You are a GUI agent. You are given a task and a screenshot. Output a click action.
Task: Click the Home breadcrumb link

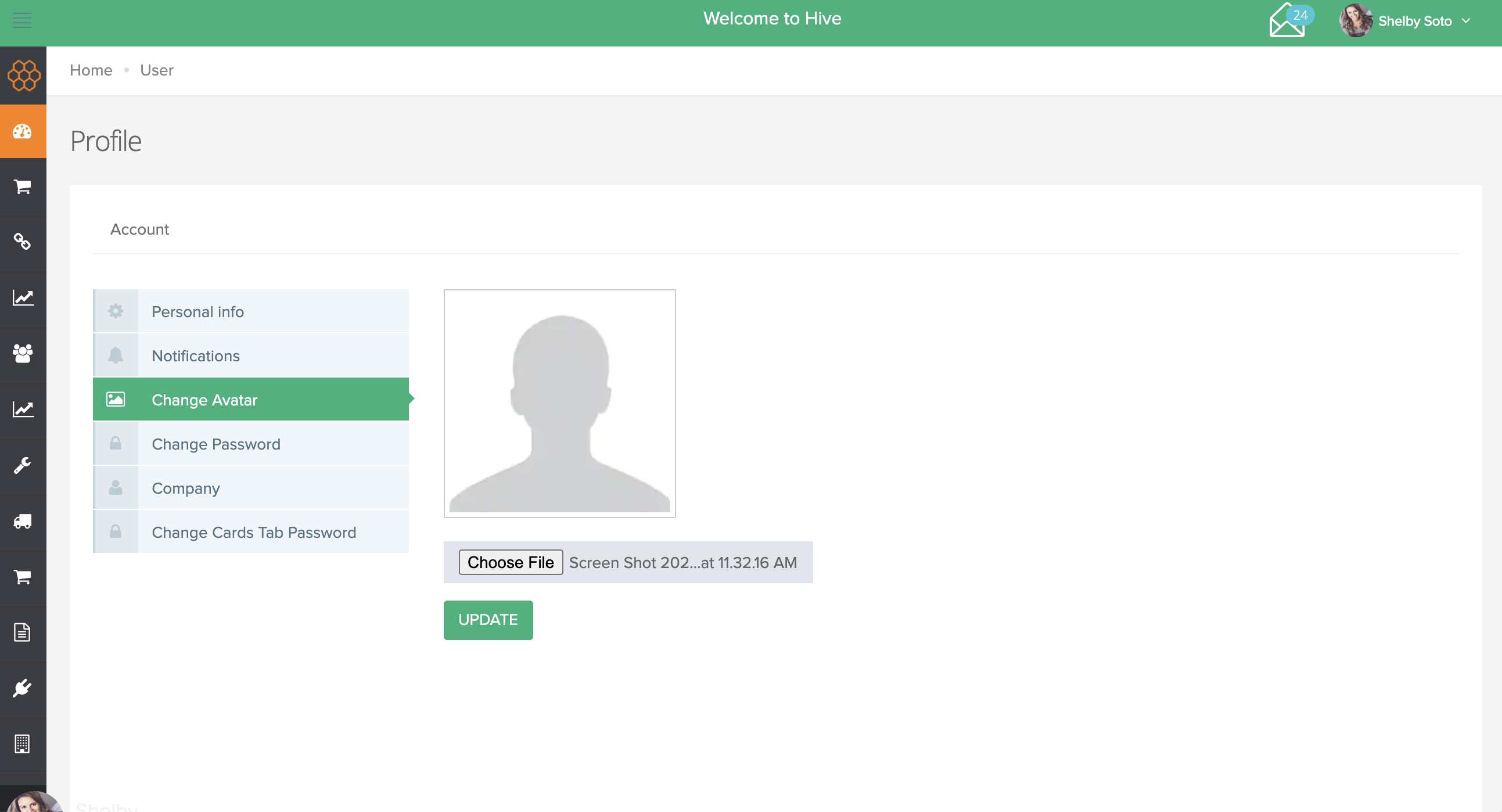click(x=91, y=70)
